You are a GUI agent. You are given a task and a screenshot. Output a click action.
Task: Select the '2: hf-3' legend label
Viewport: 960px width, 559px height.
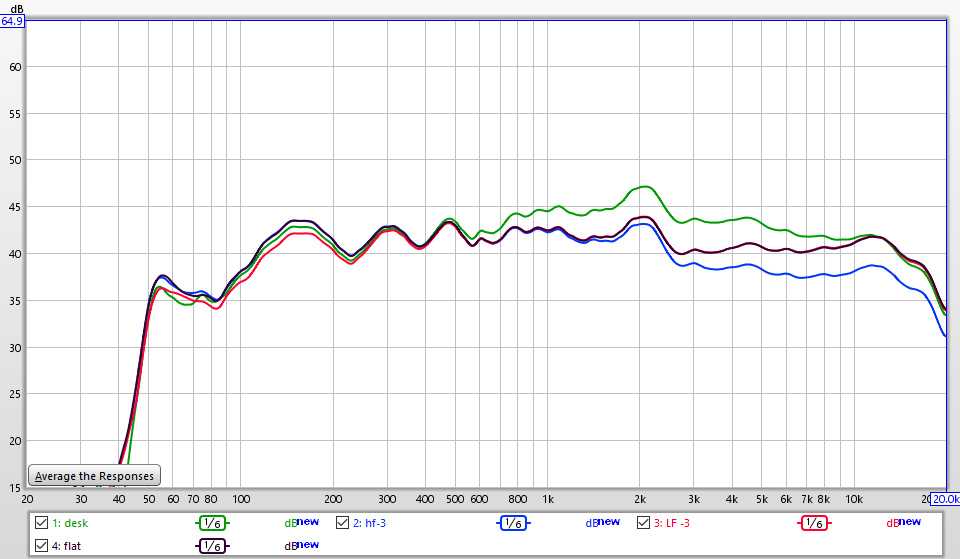[368, 522]
